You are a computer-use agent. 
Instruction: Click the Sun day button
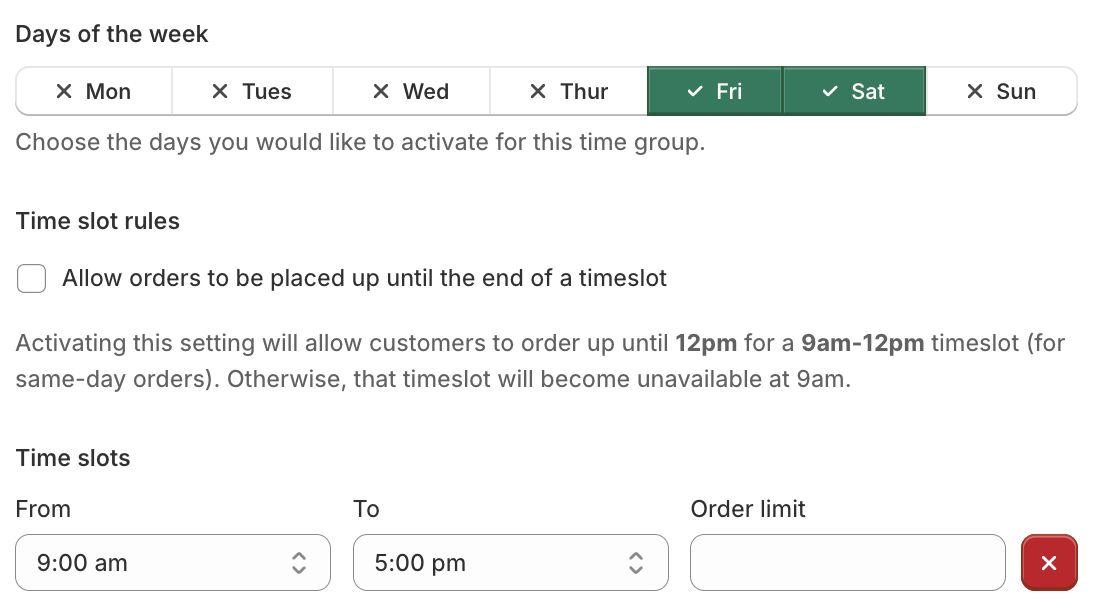[1002, 91]
